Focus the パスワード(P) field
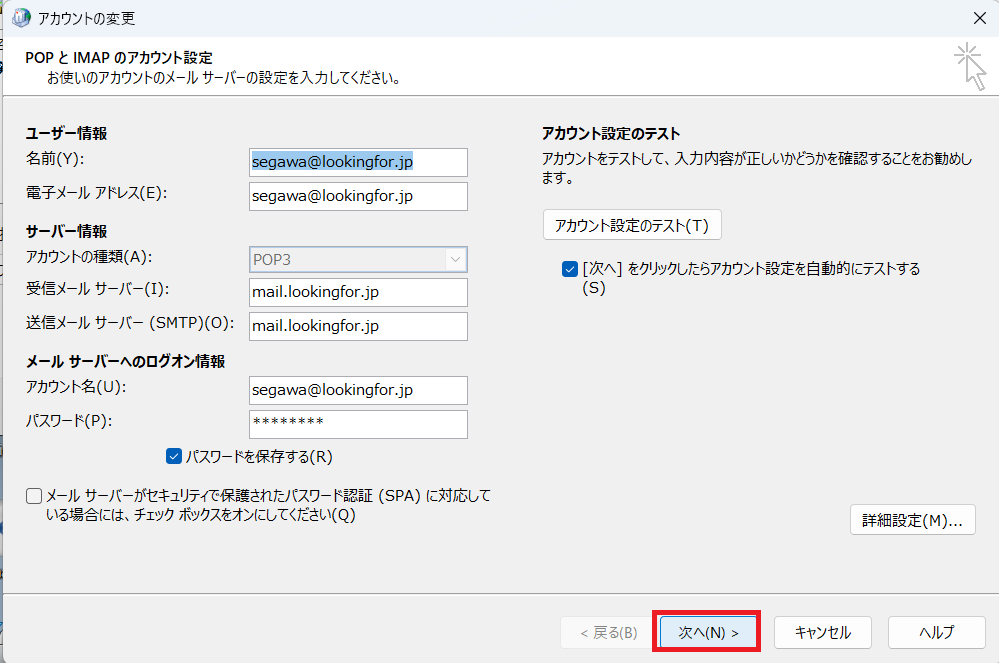Viewport: 999px width, 663px height. (x=358, y=424)
